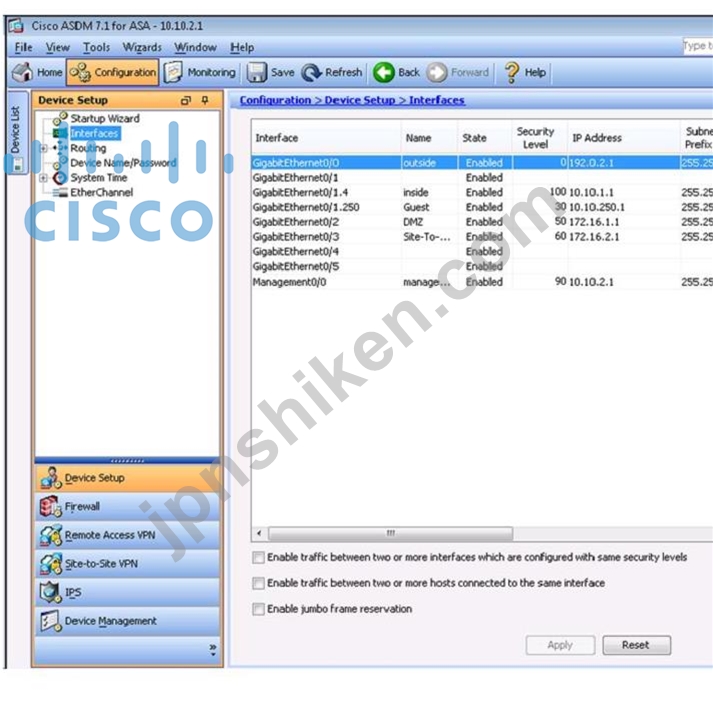Click the Cisco ASDM title bar icon
This screenshot has width=713, height=724.
point(16,26)
